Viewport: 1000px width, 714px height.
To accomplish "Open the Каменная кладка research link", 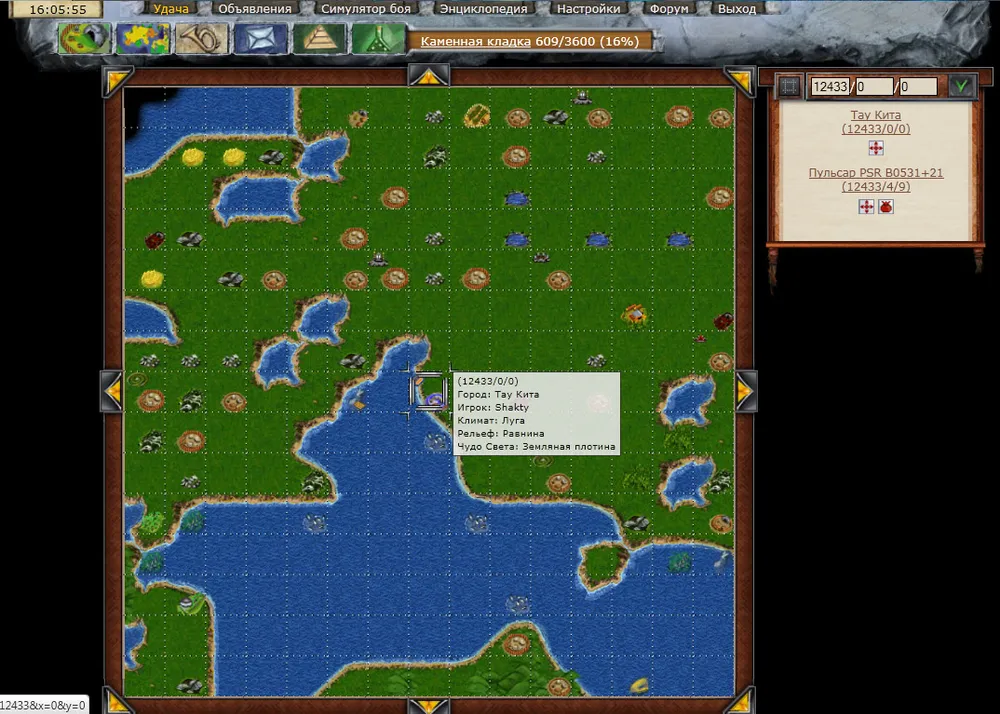I will tap(476, 41).
